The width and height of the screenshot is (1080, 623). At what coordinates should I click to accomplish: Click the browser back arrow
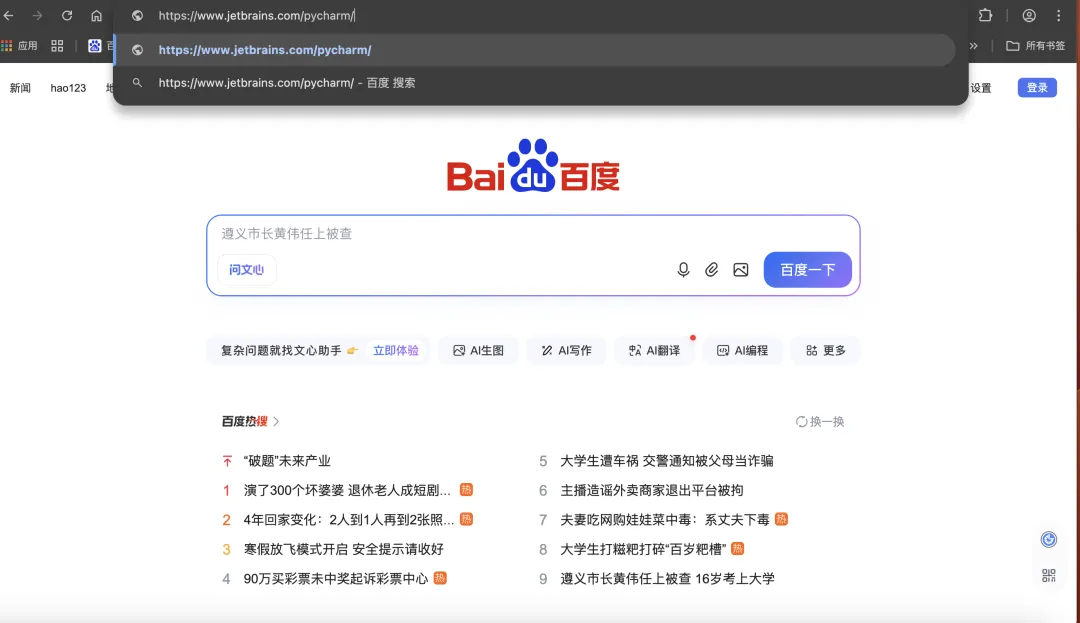(8, 15)
